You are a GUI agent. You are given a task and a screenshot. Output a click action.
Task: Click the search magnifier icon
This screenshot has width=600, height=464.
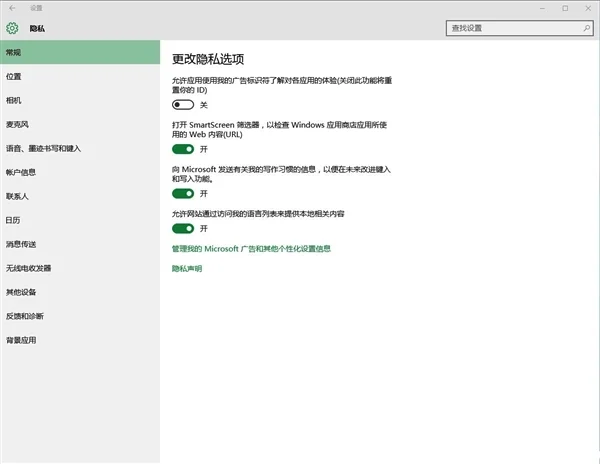click(x=586, y=28)
